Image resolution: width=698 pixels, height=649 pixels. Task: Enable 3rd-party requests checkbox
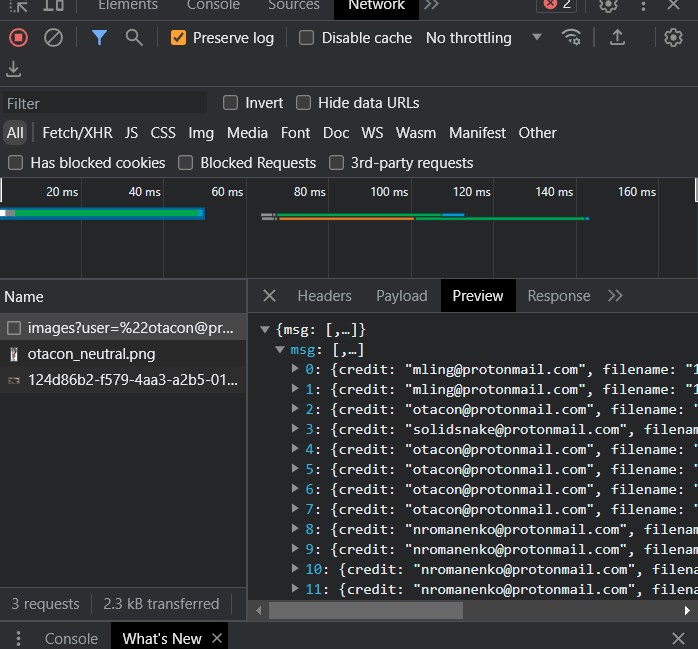pyautogui.click(x=336, y=163)
